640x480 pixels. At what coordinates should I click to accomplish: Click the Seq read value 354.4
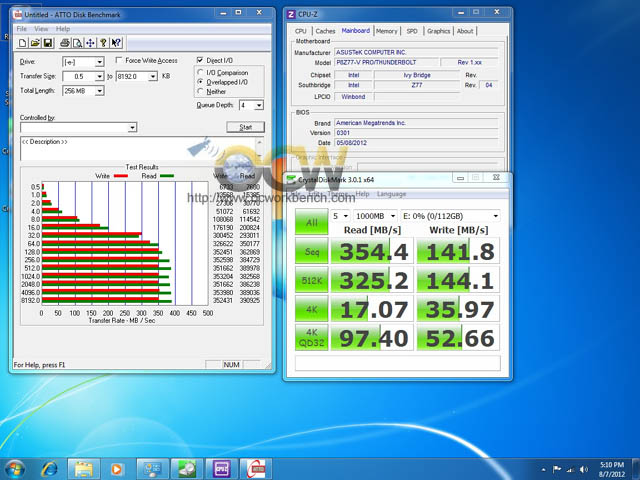coord(373,251)
